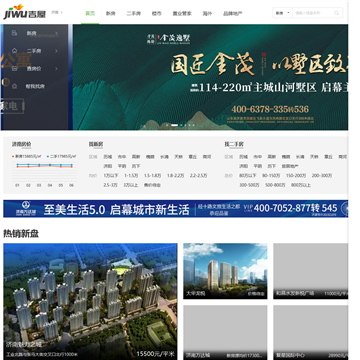Click the 热销新盘 section heading

click(21, 234)
